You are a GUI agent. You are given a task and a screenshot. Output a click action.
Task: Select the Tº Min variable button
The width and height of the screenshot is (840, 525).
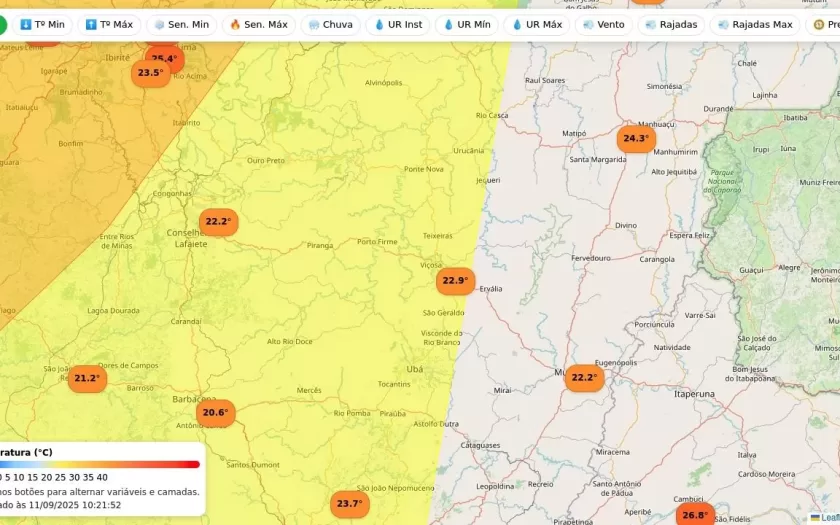coord(42,25)
